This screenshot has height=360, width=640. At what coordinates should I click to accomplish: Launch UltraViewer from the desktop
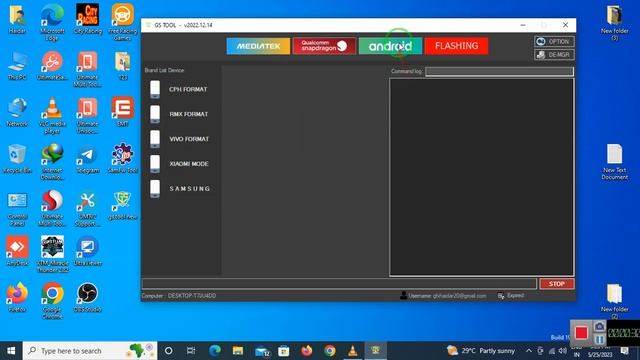point(88,251)
